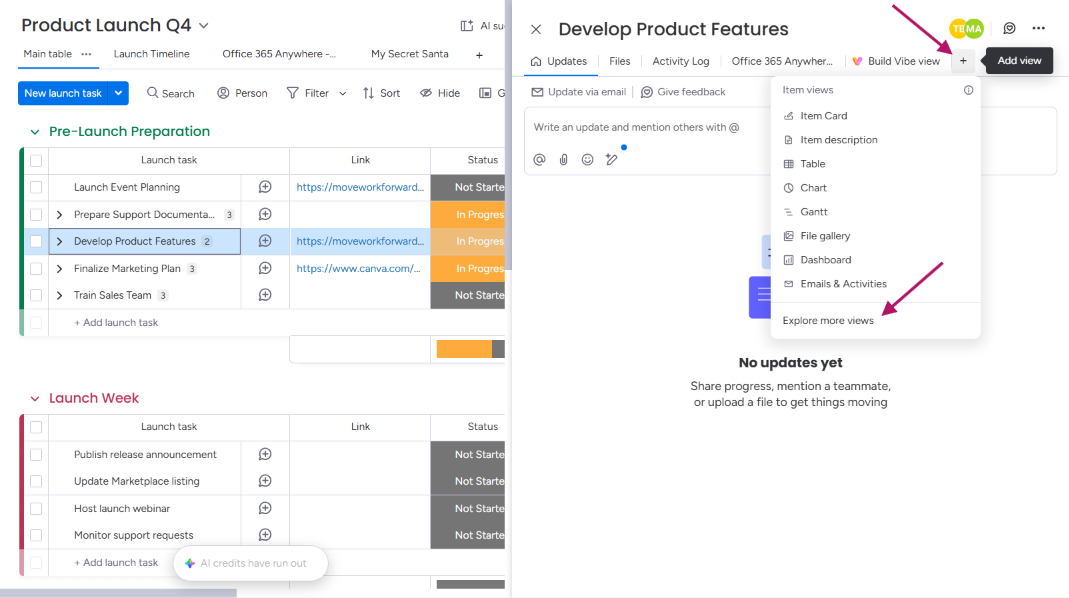Open update bubble for Train Sales Team
This screenshot has width=1069, height=598.
[265, 295]
